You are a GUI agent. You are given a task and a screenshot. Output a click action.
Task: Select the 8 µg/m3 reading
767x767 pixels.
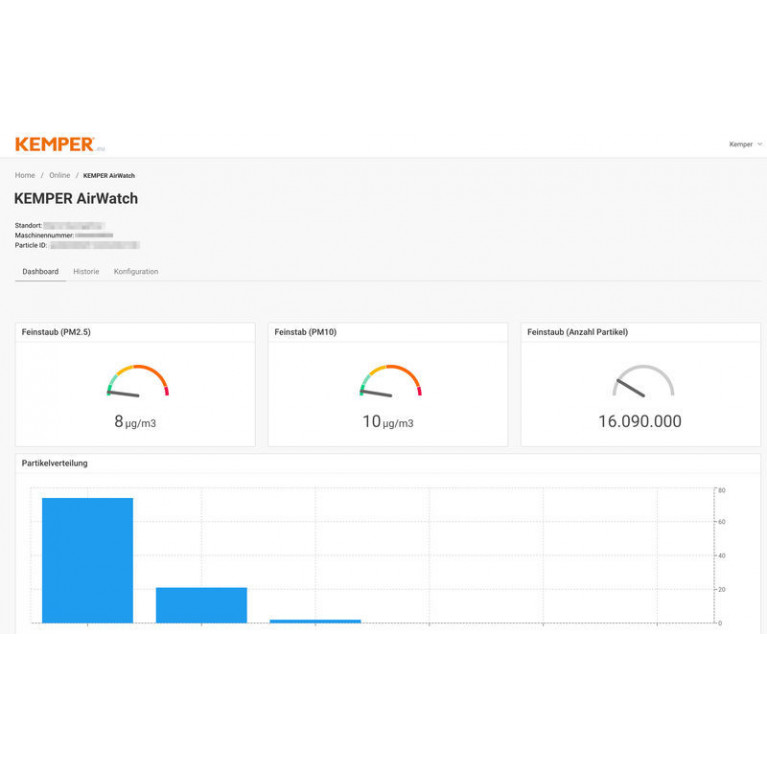(x=135, y=422)
